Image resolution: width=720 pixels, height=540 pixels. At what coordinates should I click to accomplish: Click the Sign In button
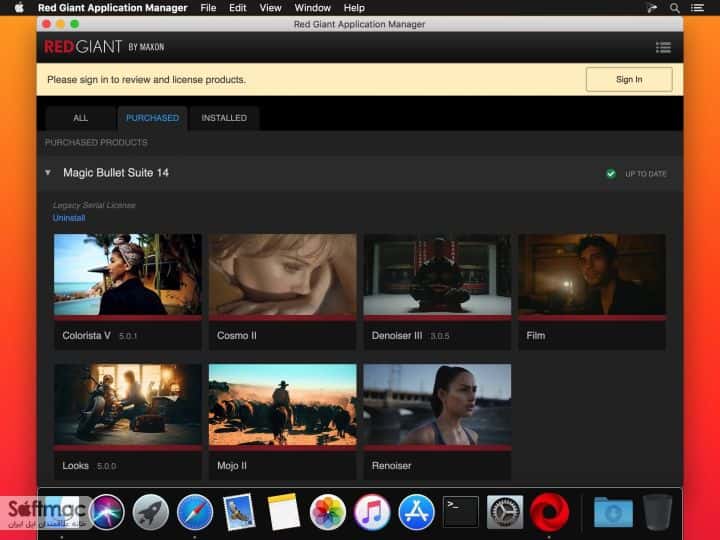click(629, 79)
